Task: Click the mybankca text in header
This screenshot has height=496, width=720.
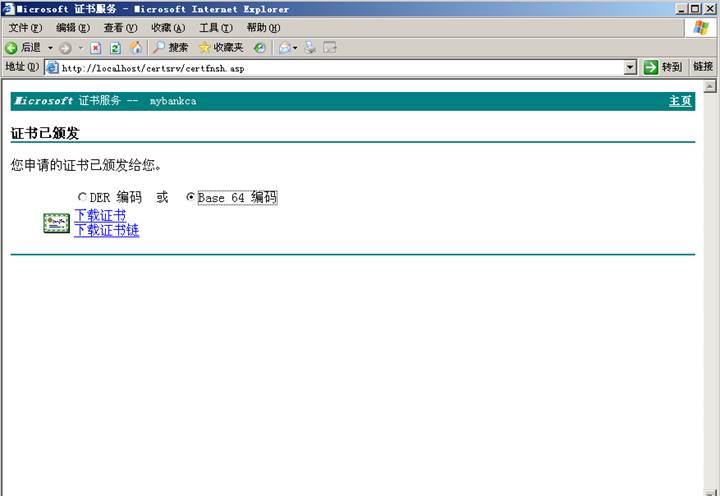Action: point(173,101)
